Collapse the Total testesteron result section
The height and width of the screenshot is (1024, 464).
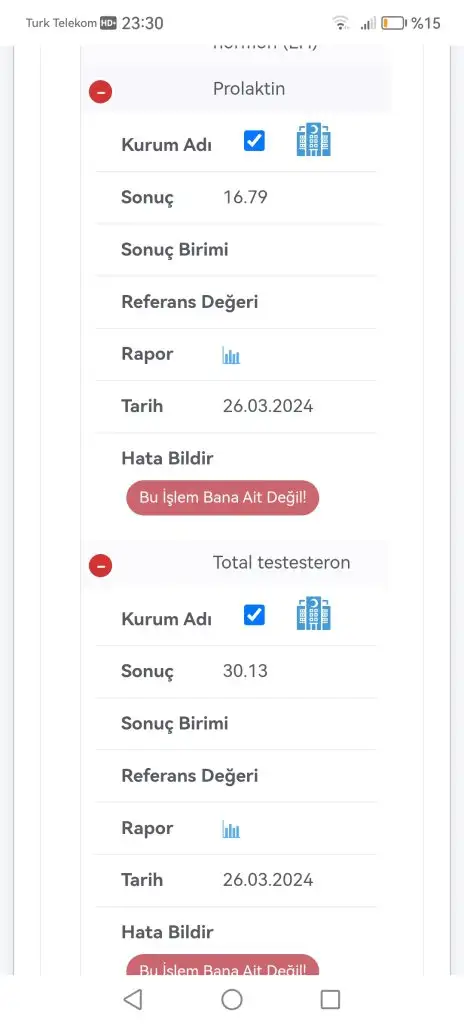tap(101, 566)
